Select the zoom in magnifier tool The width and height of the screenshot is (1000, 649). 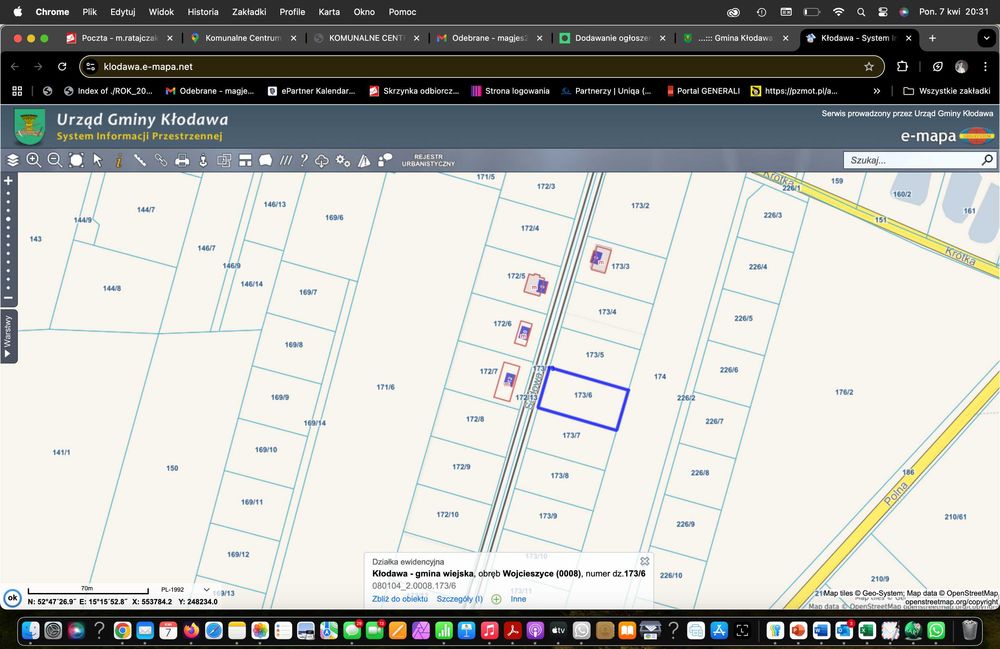[x=34, y=161]
